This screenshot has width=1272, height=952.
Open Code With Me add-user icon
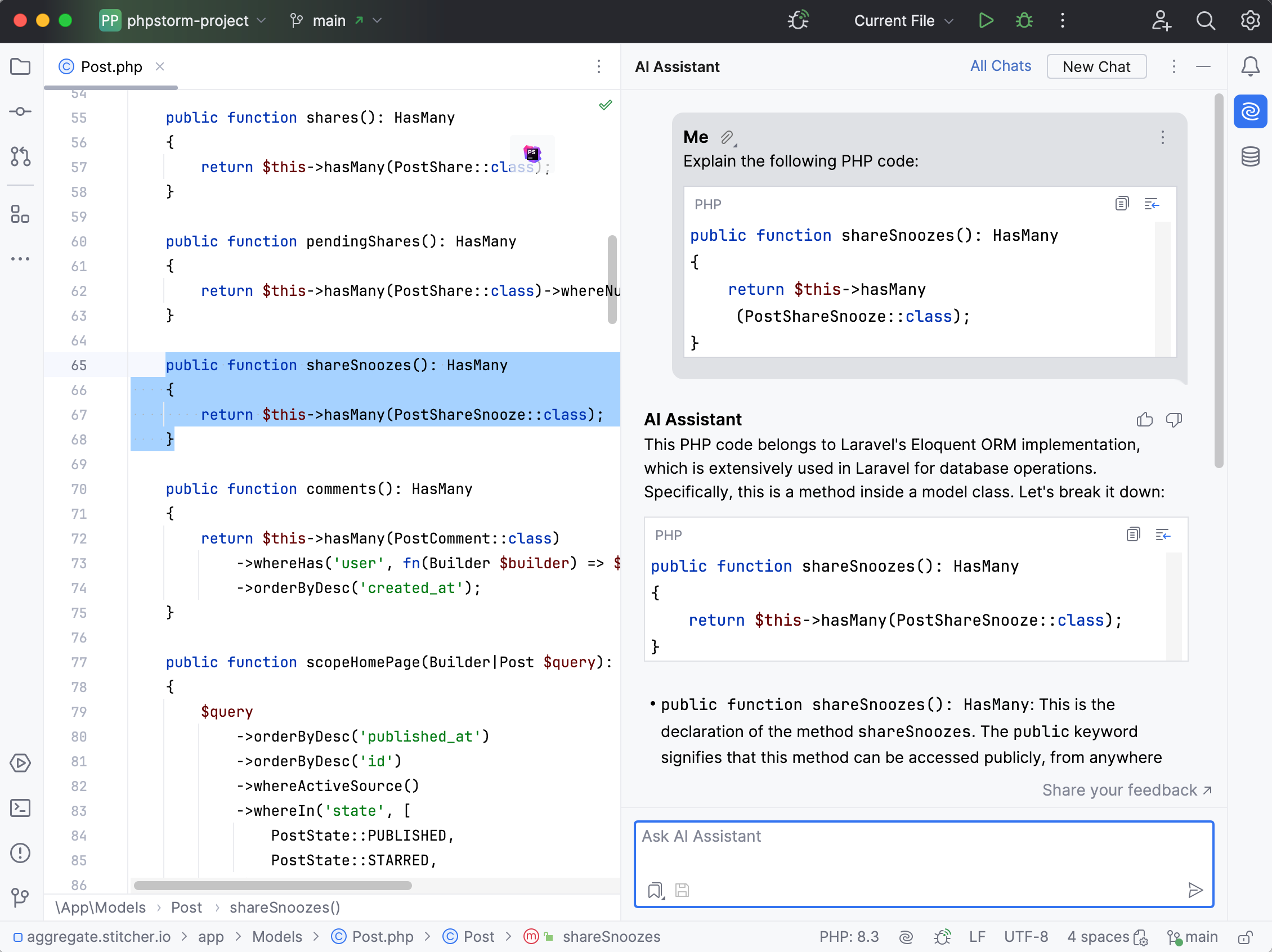(1161, 21)
